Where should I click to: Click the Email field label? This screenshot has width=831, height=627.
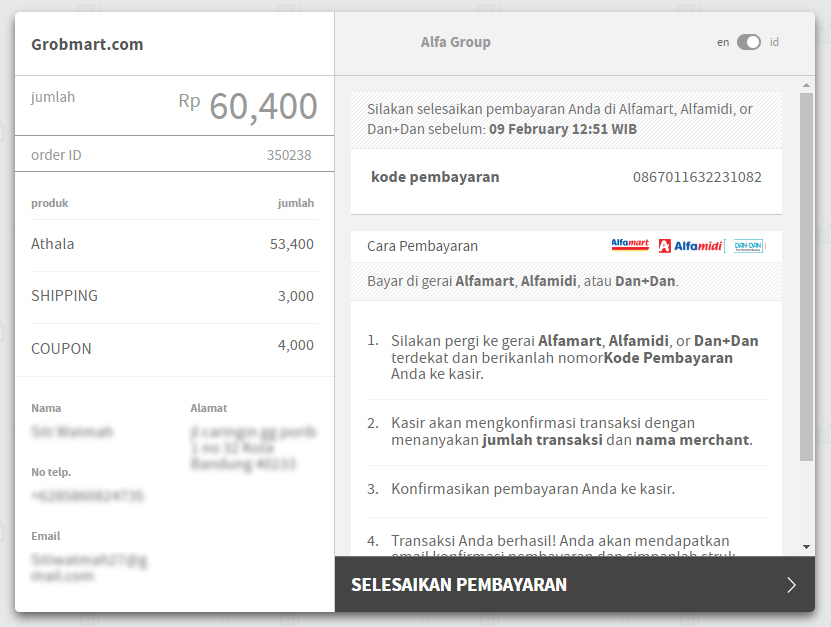(46, 536)
